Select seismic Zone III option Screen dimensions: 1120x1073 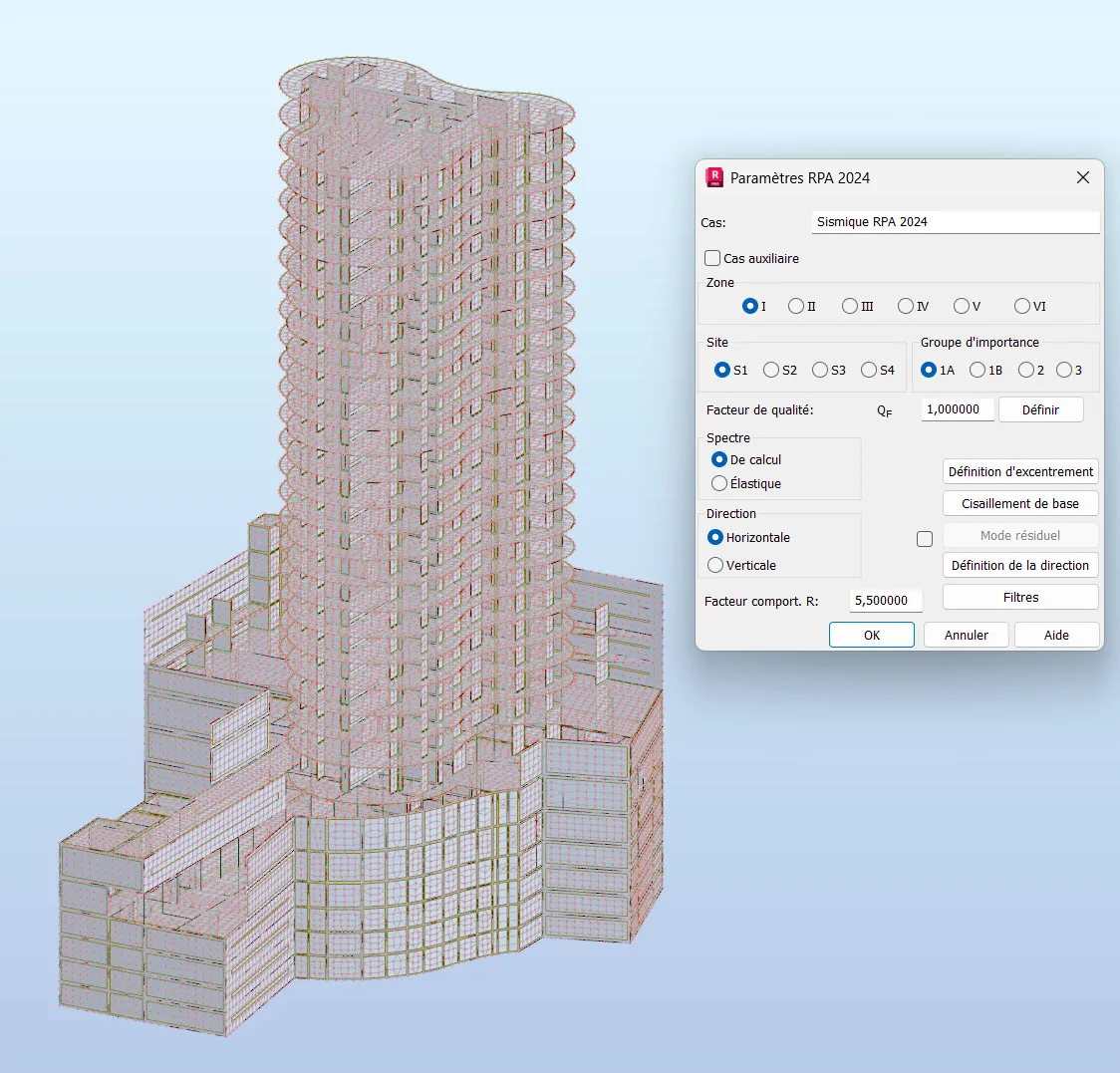pyautogui.click(x=850, y=306)
